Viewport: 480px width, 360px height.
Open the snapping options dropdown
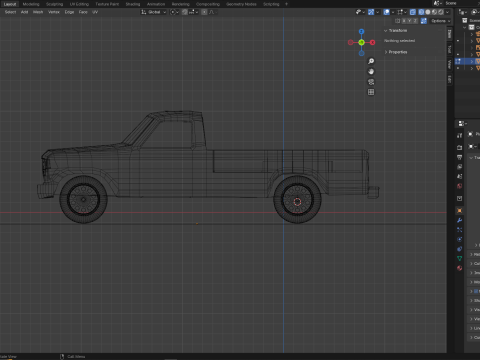[x=193, y=12]
